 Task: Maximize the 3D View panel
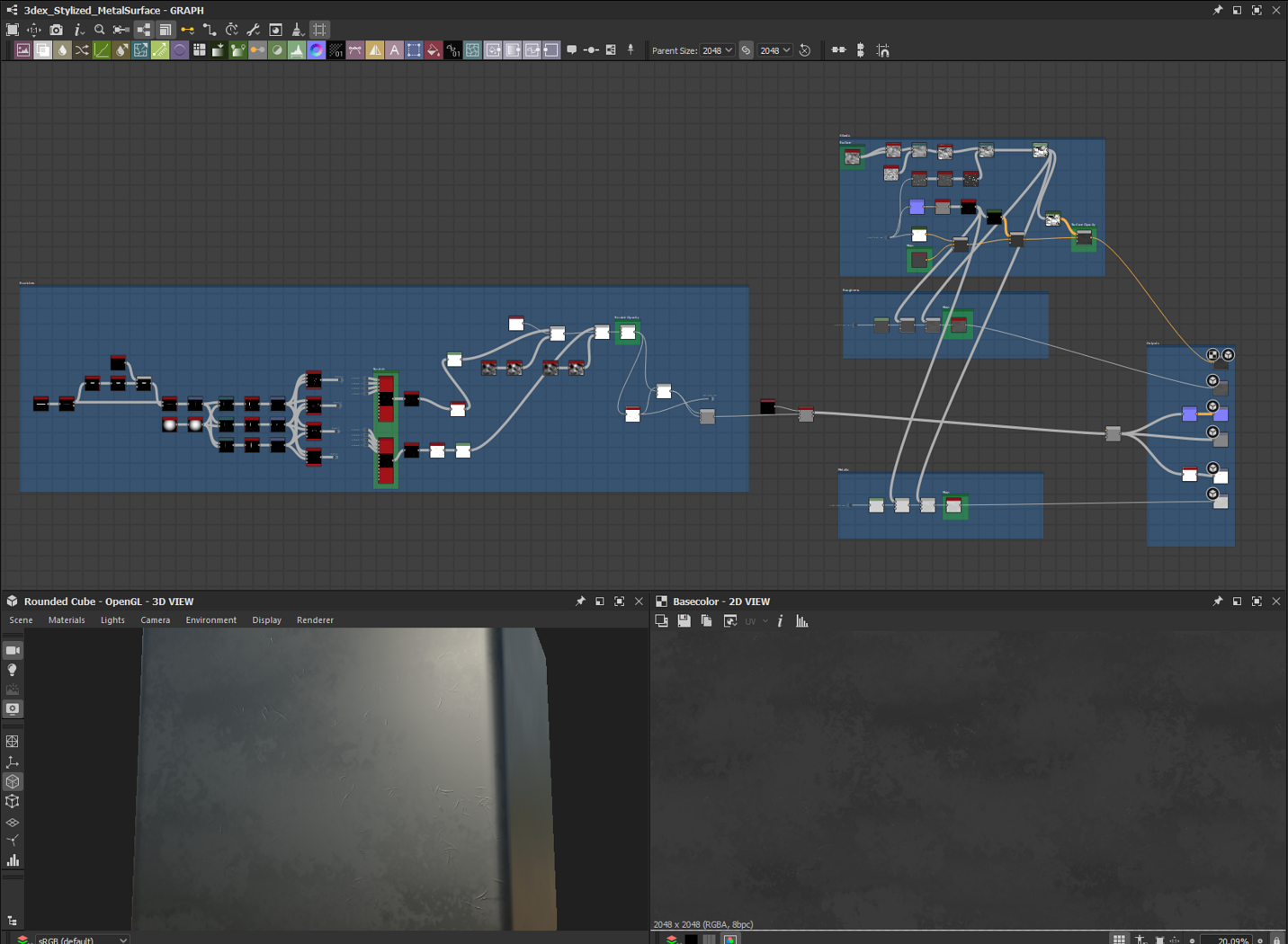pyautogui.click(x=620, y=601)
